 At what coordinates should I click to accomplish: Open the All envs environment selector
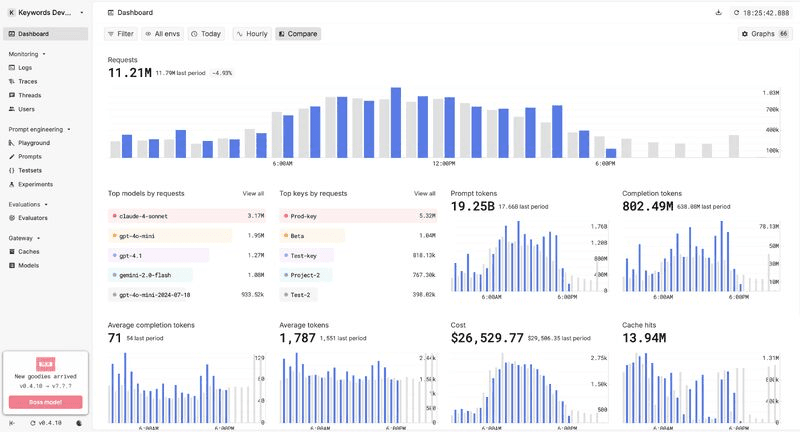point(161,34)
